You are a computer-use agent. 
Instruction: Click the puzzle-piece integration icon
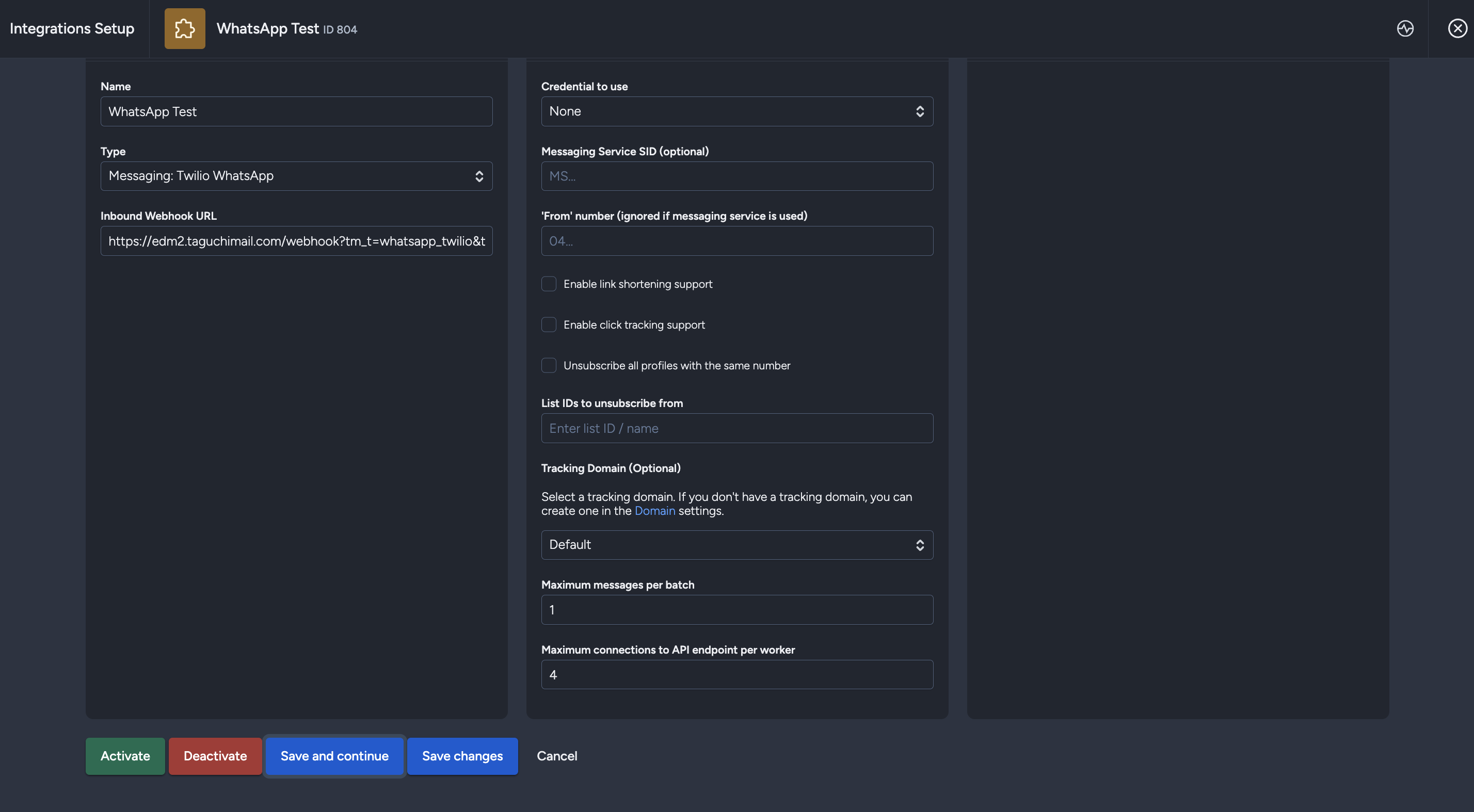(x=184, y=28)
